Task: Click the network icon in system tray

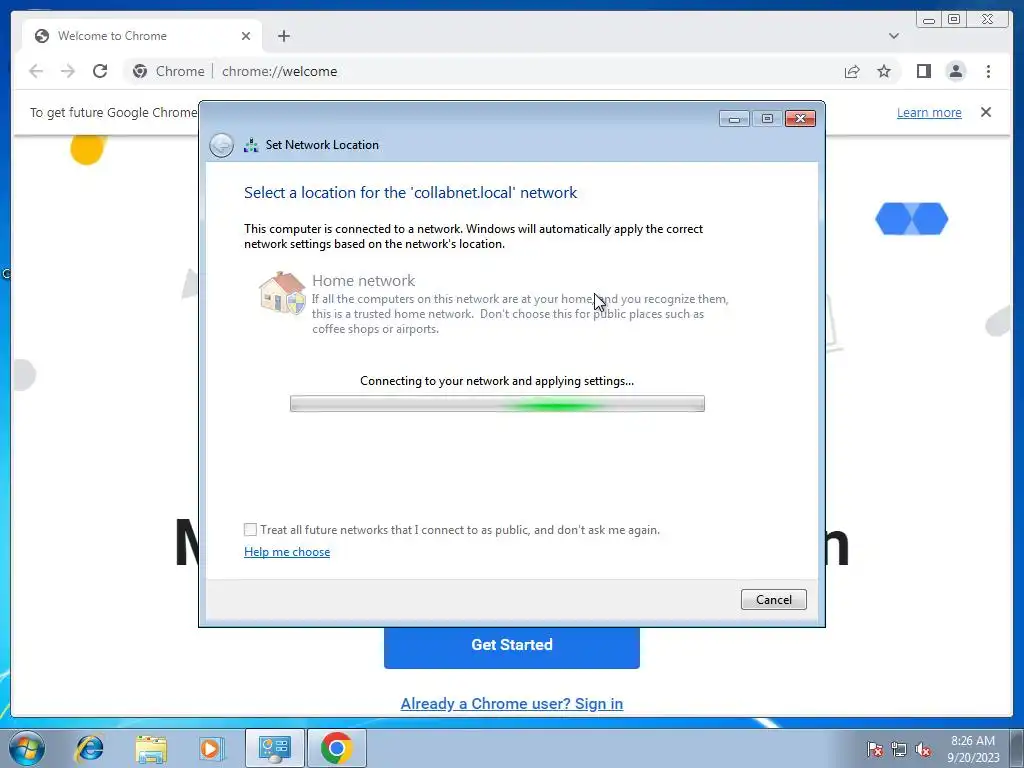Action: coord(899,749)
